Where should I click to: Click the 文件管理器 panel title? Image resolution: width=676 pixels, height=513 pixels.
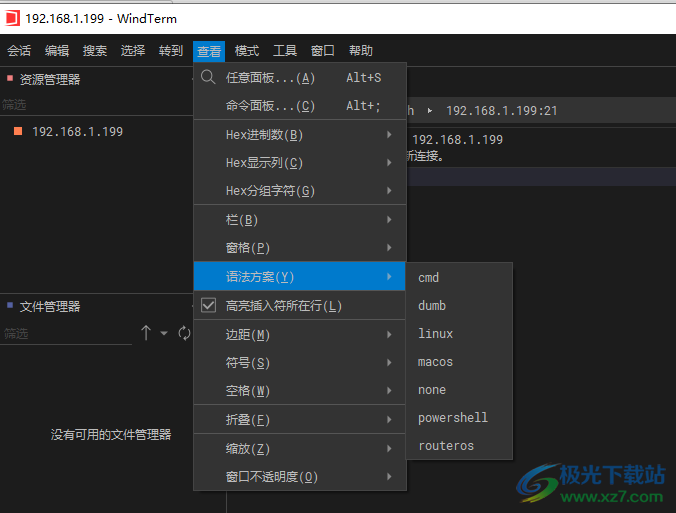click(50, 307)
